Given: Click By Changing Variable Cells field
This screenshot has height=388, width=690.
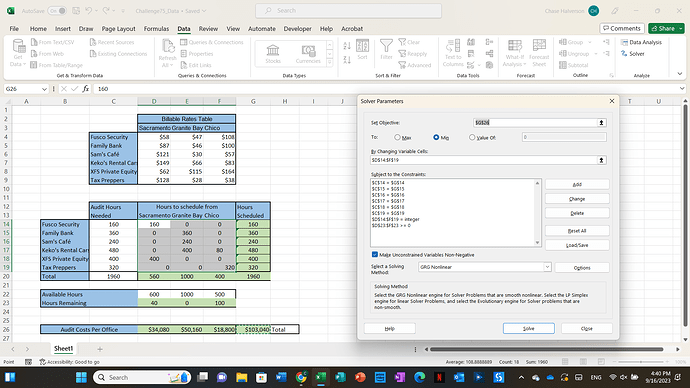Looking at the screenshot, I should pyautogui.click(x=484, y=160).
